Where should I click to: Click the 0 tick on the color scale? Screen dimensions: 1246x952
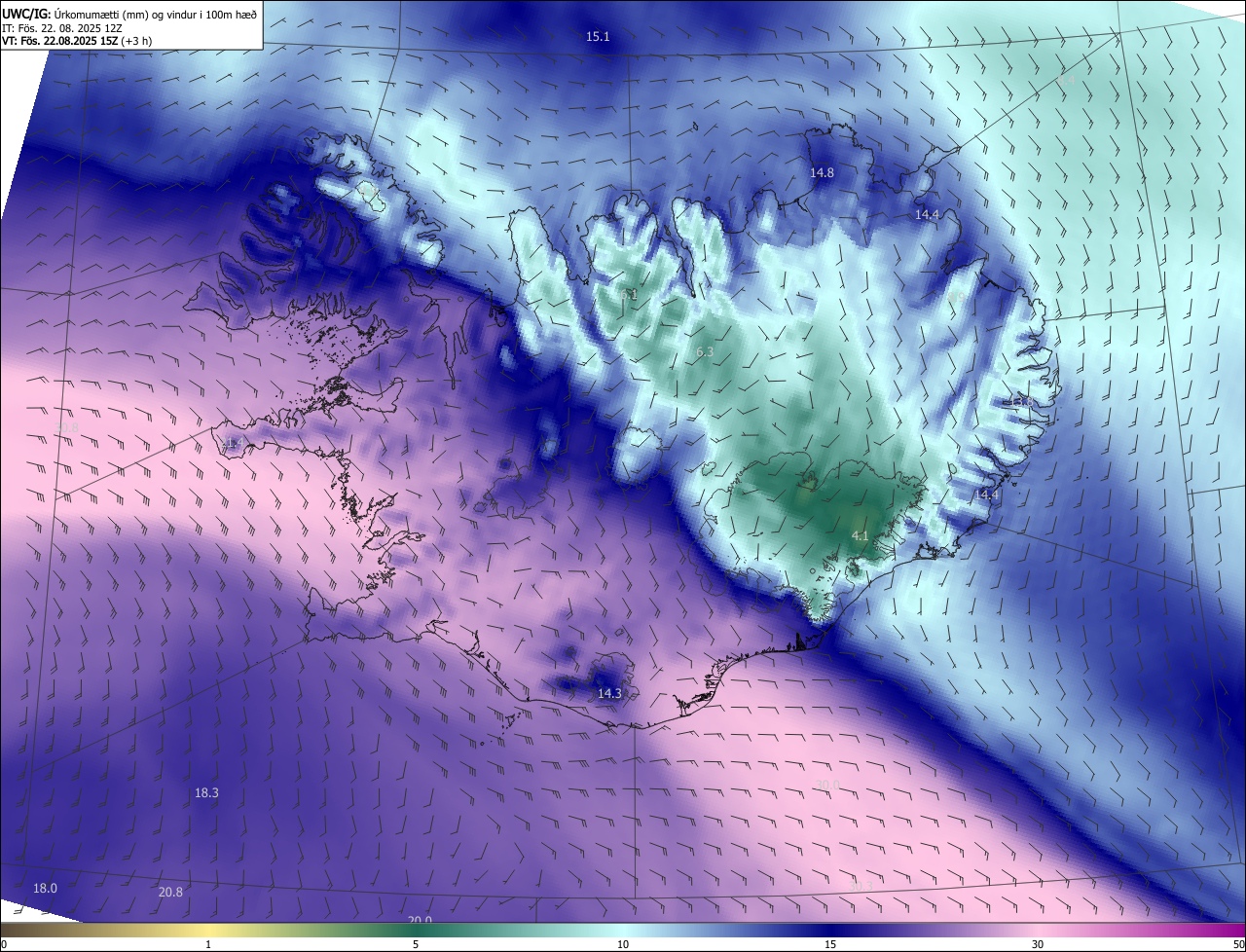pos(4,944)
